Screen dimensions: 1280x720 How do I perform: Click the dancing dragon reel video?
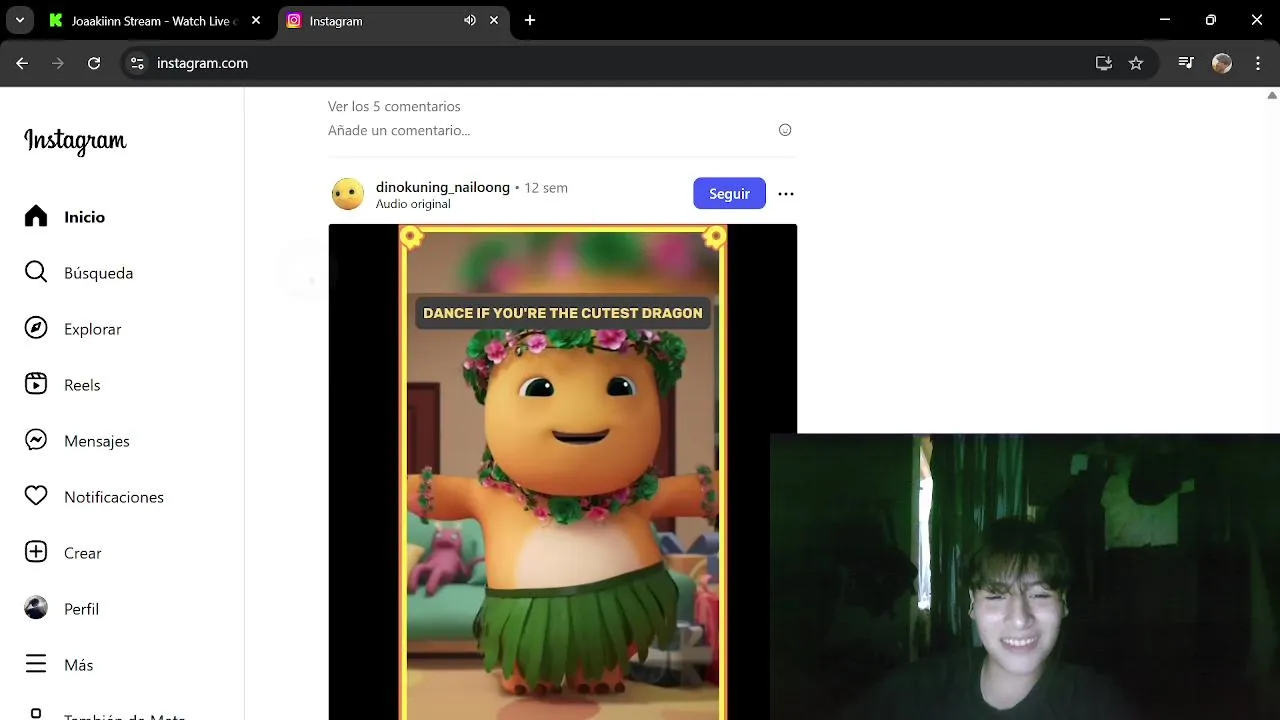click(563, 472)
